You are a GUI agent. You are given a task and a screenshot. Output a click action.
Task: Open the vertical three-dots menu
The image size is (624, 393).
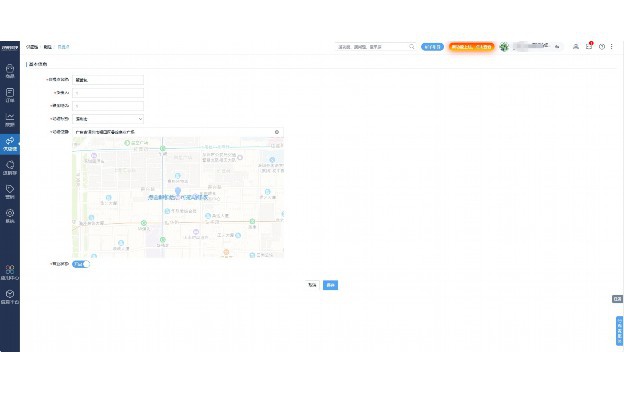click(x=612, y=47)
